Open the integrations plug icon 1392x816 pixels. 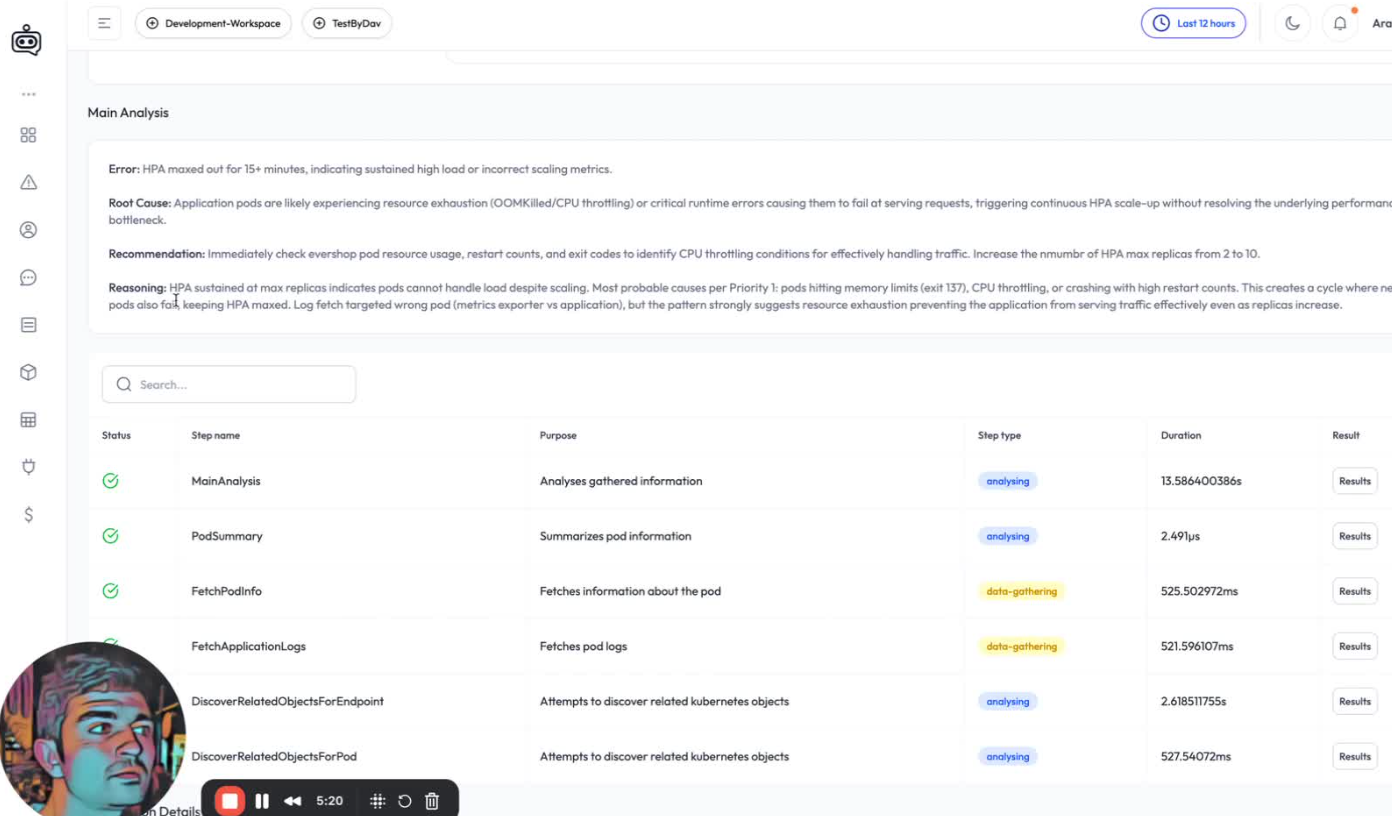(x=28, y=467)
